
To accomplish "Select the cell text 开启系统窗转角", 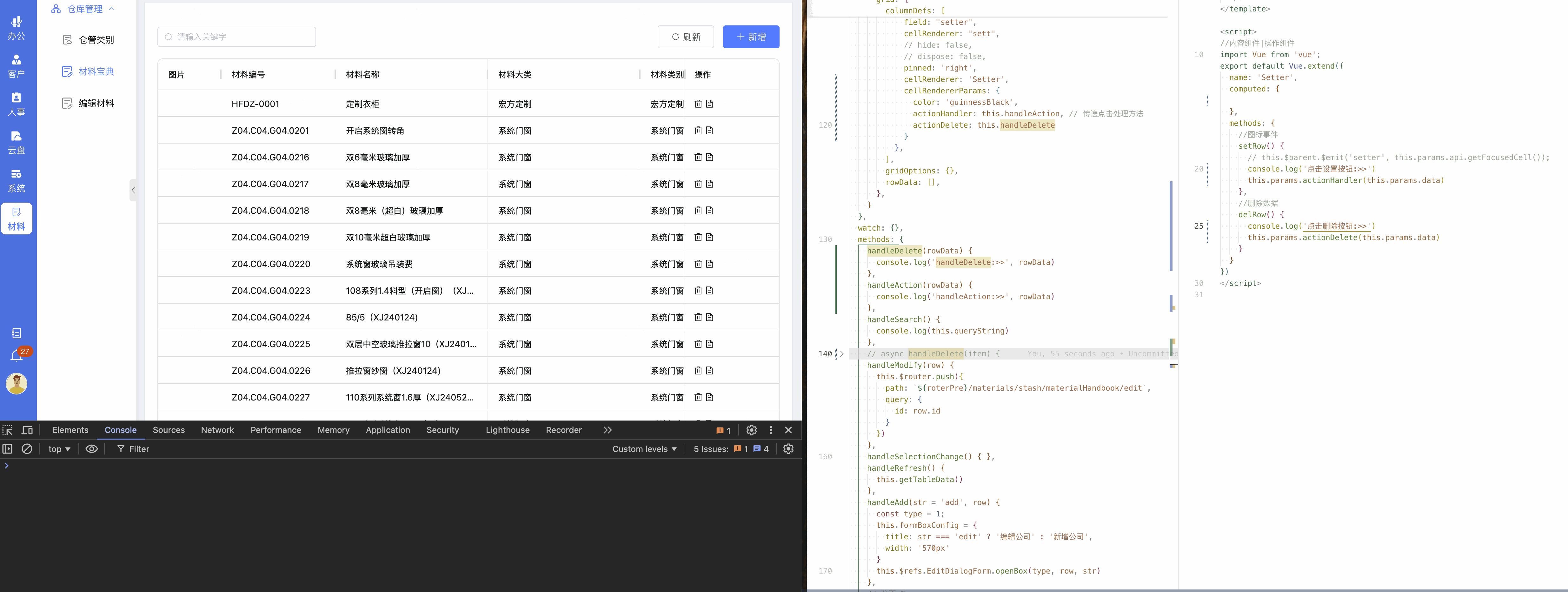I will click(x=375, y=131).
